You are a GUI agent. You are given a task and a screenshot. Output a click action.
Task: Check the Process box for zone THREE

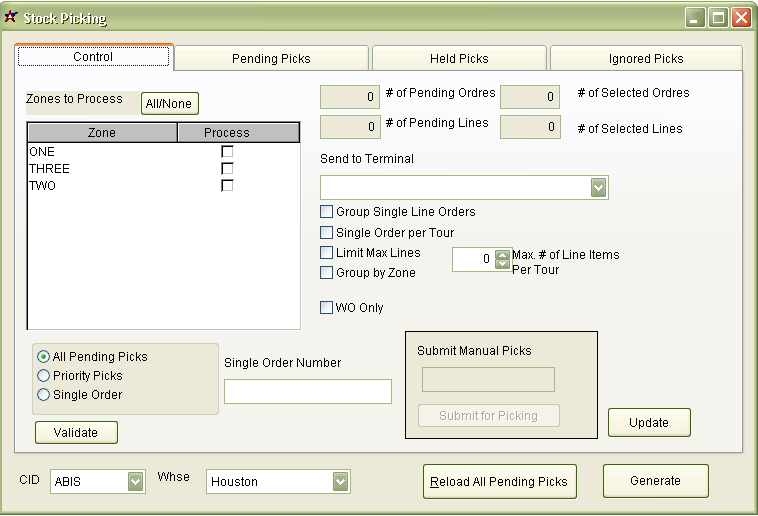[227, 169]
